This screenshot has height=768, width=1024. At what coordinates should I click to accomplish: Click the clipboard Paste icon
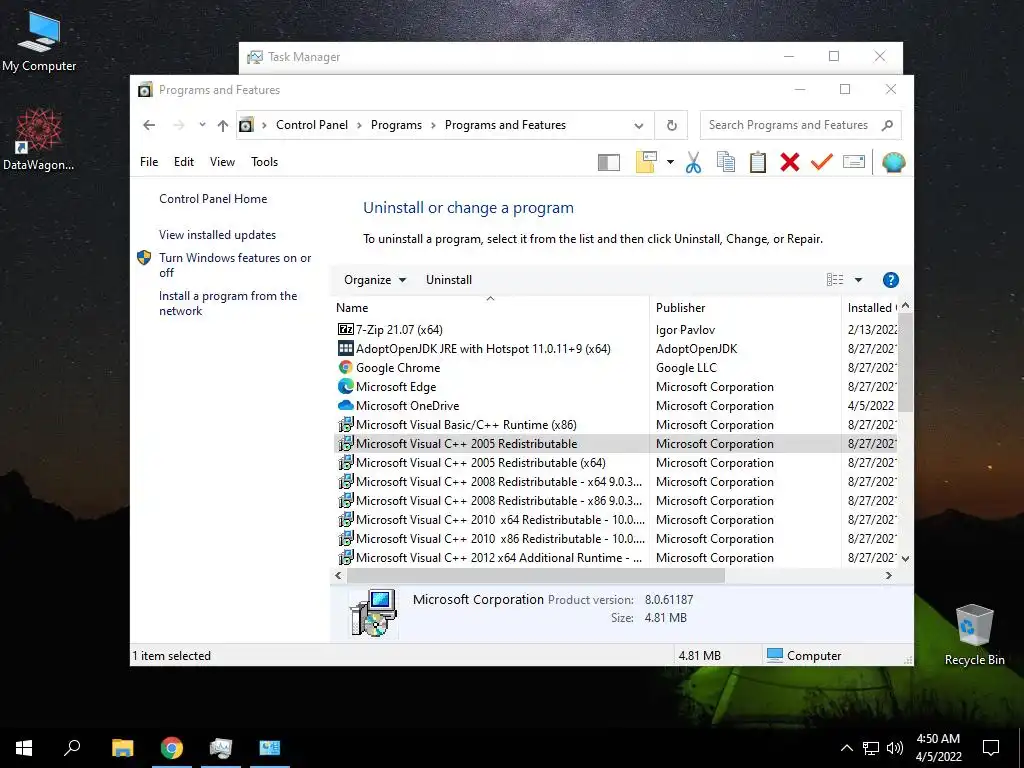pos(758,162)
